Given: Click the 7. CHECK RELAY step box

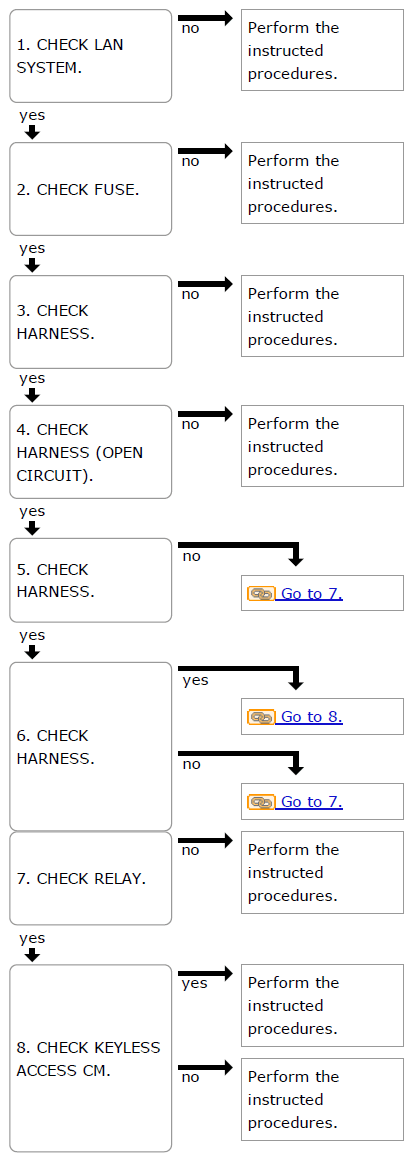Looking at the screenshot, I should (90, 878).
